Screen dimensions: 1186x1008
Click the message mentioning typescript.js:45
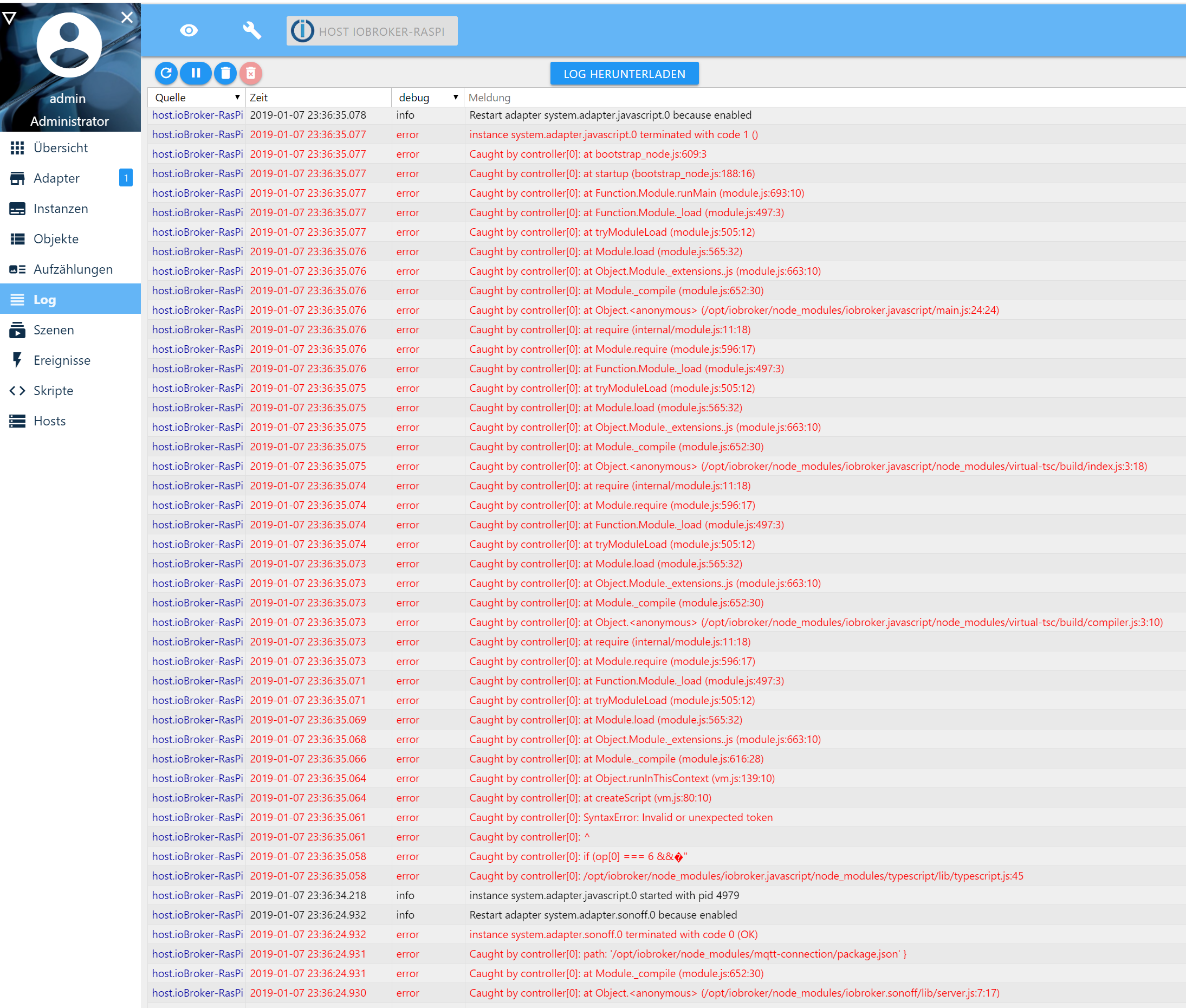pyautogui.click(x=746, y=876)
